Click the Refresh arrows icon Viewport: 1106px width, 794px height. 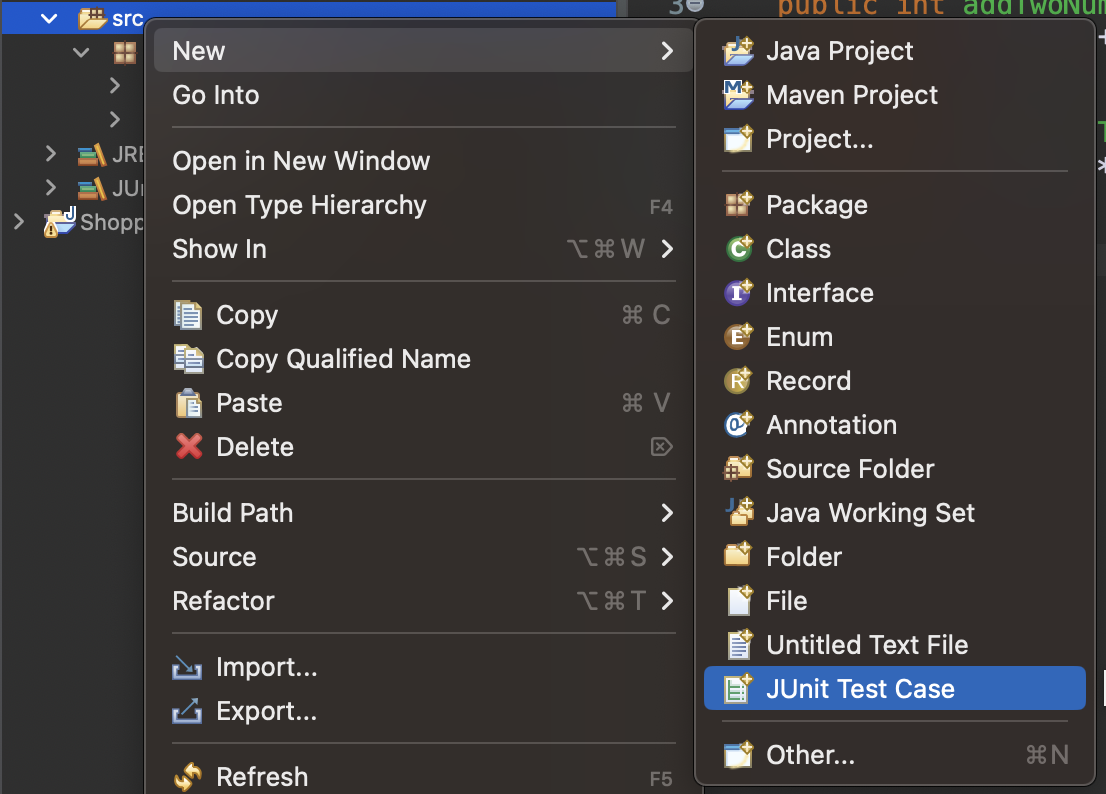[x=188, y=777]
